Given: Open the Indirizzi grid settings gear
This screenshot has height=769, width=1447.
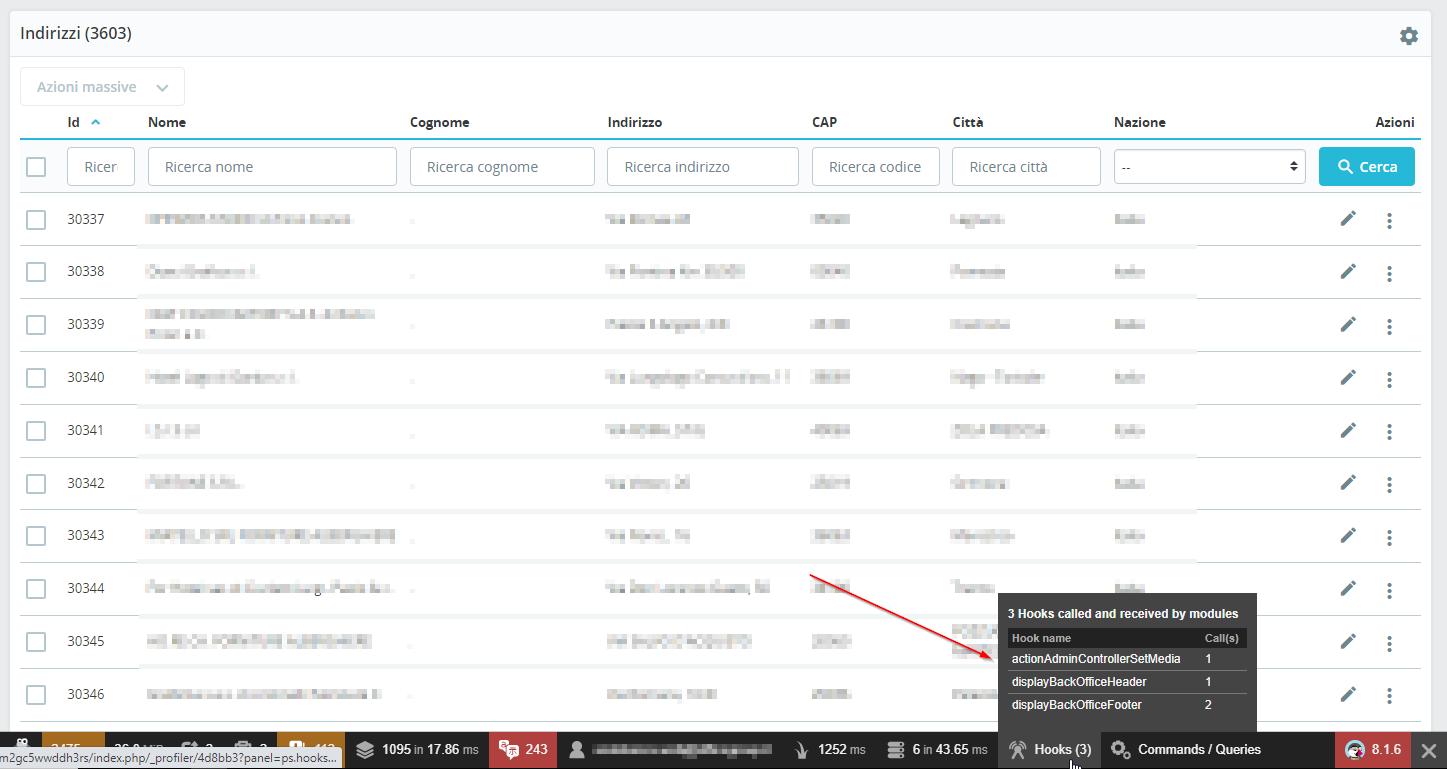Looking at the screenshot, I should tap(1408, 36).
